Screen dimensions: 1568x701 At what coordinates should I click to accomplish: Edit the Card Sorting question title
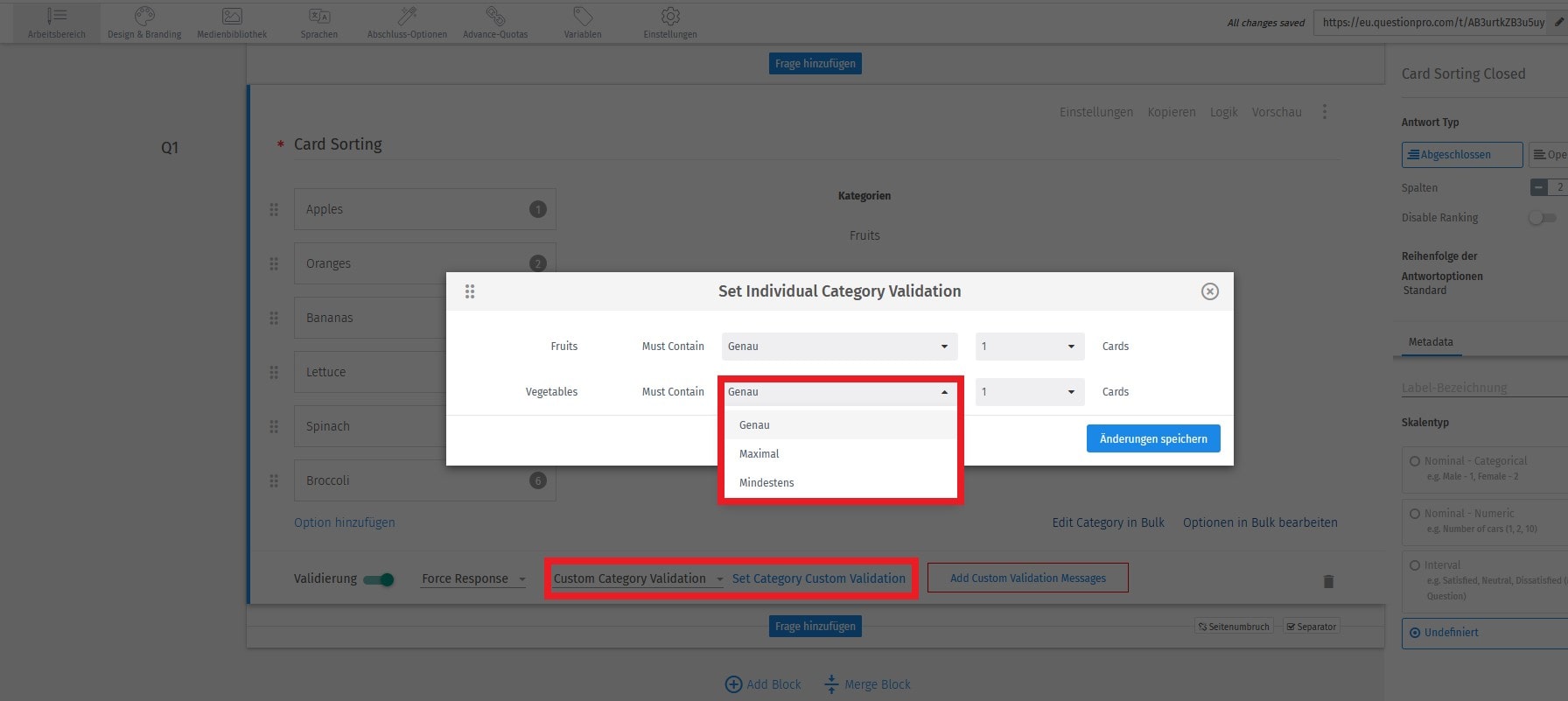pyautogui.click(x=338, y=144)
